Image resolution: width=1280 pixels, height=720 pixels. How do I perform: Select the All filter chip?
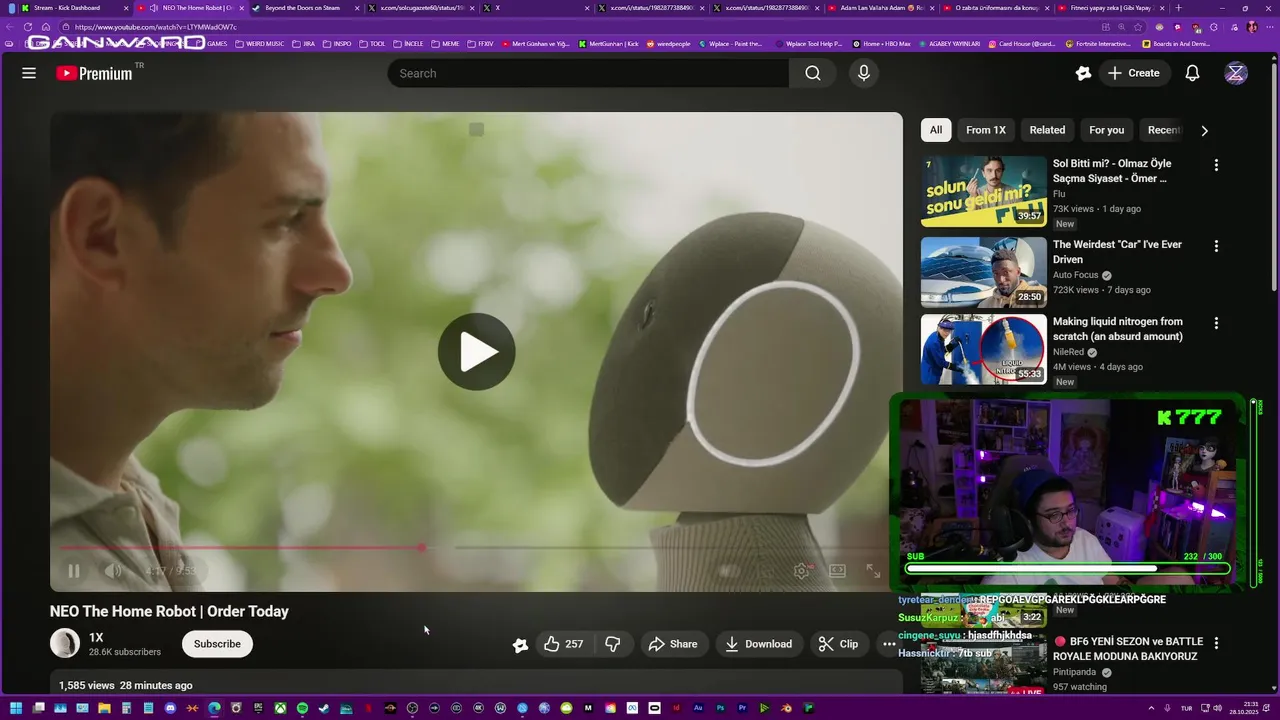click(936, 130)
